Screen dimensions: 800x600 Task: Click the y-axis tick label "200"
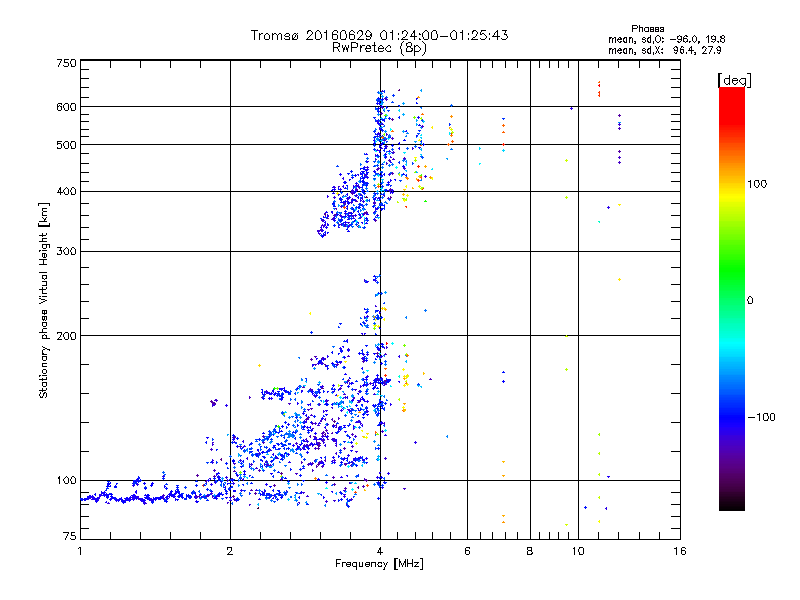(x=67, y=336)
